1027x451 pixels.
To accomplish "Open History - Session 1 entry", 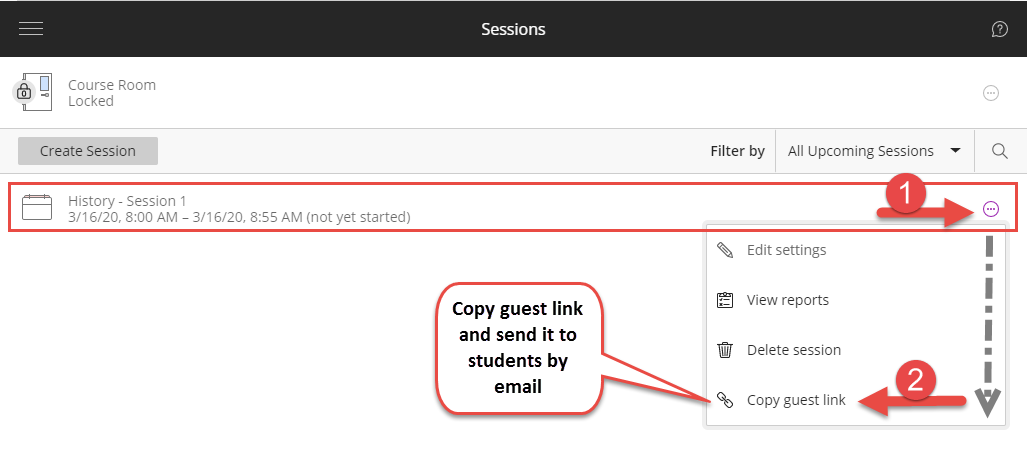I will pos(127,201).
